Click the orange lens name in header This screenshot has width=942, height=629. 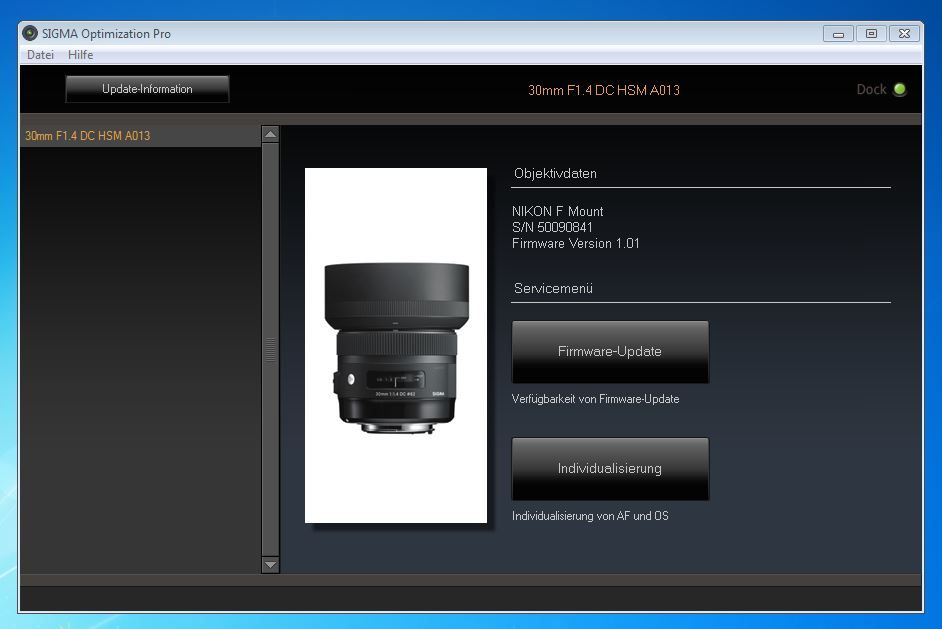(x=603, y=90)
